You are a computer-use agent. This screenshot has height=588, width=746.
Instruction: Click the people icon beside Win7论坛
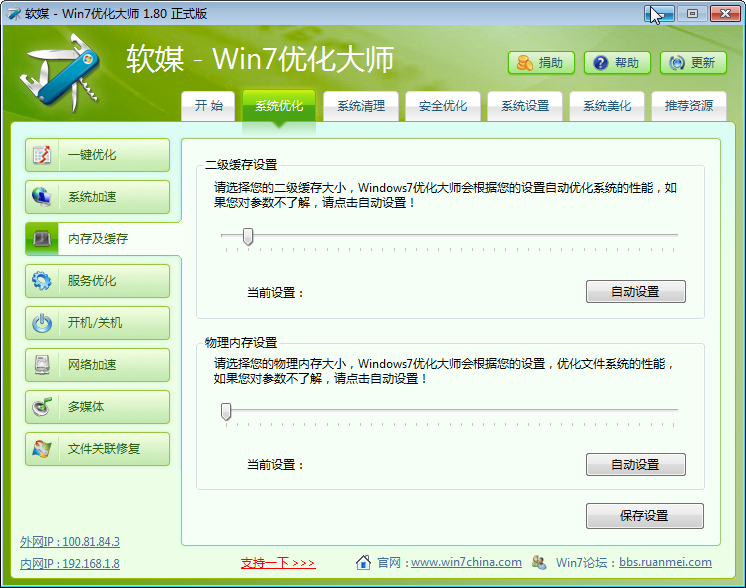coord(539,562)
